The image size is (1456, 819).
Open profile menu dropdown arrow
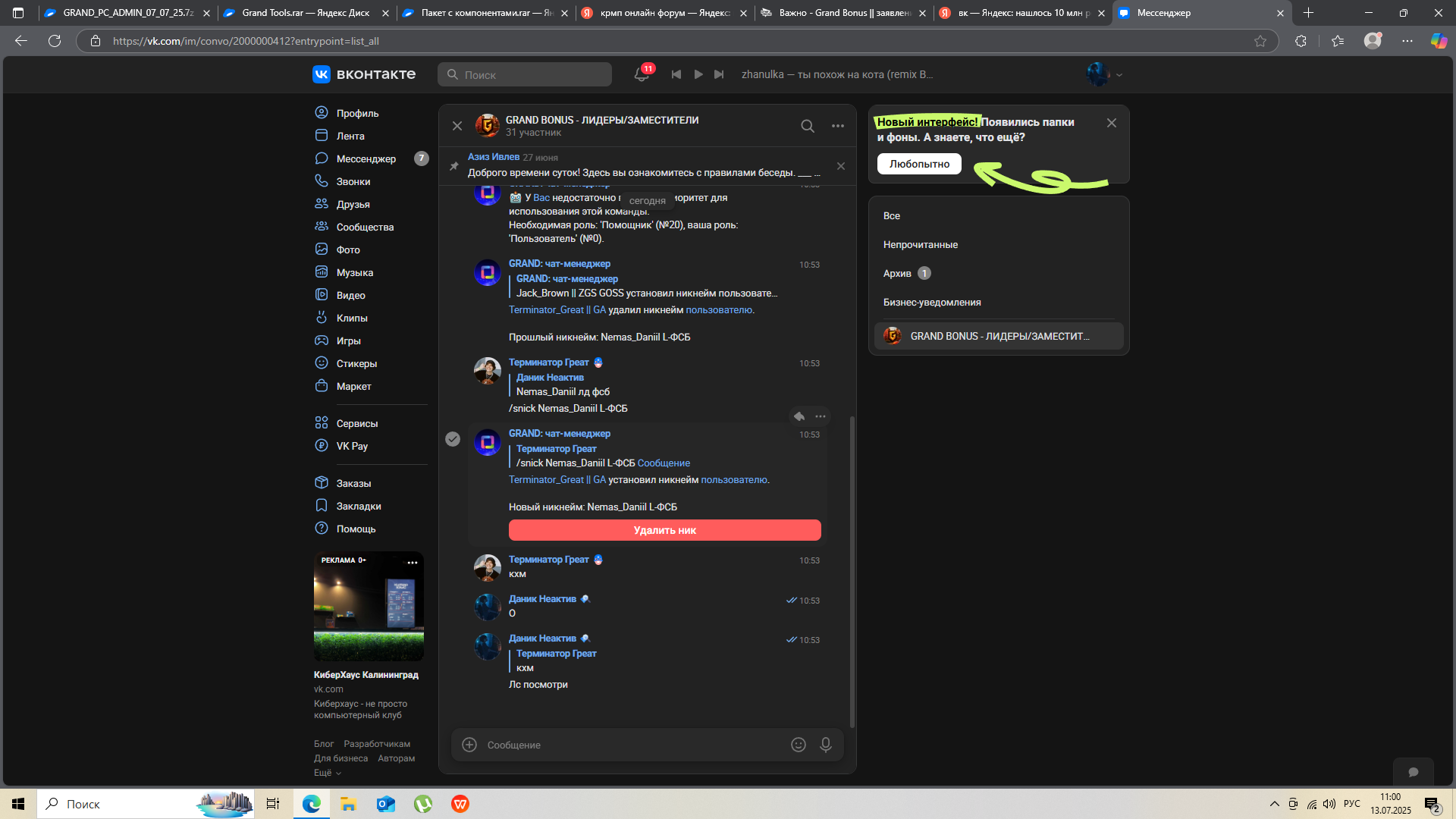pos(1119,75)
